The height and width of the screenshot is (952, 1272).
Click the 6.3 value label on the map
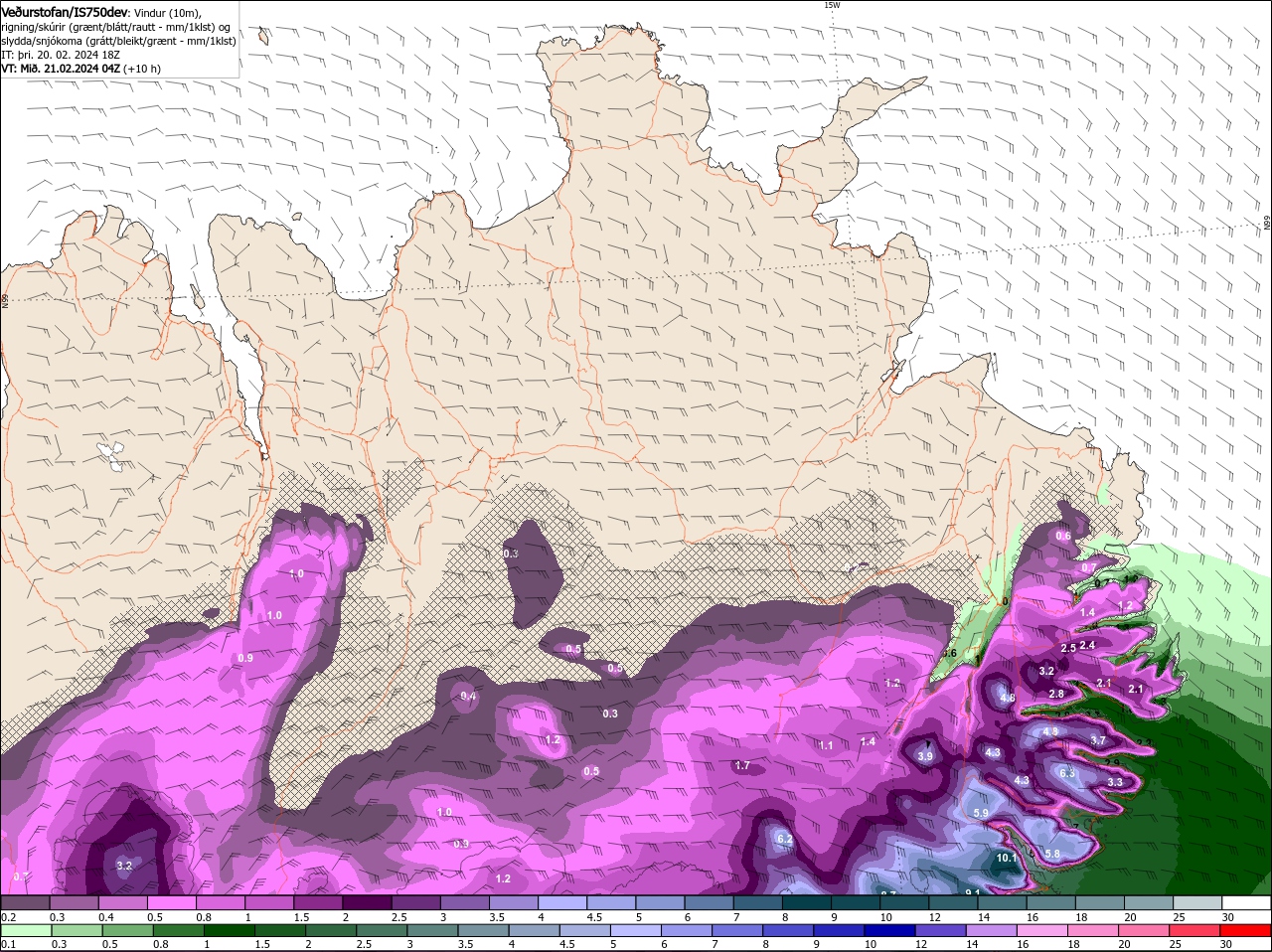[x=1067, y=773]
